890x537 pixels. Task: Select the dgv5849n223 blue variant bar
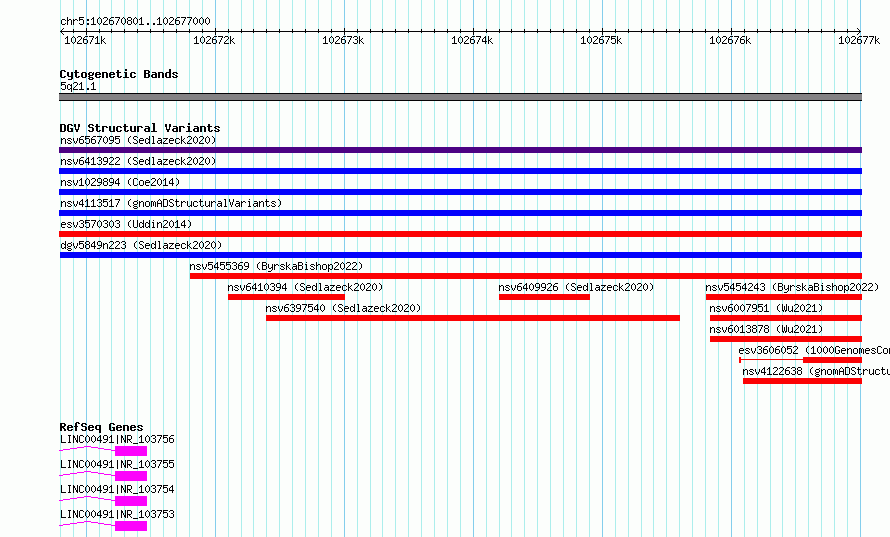coord(460,255)
